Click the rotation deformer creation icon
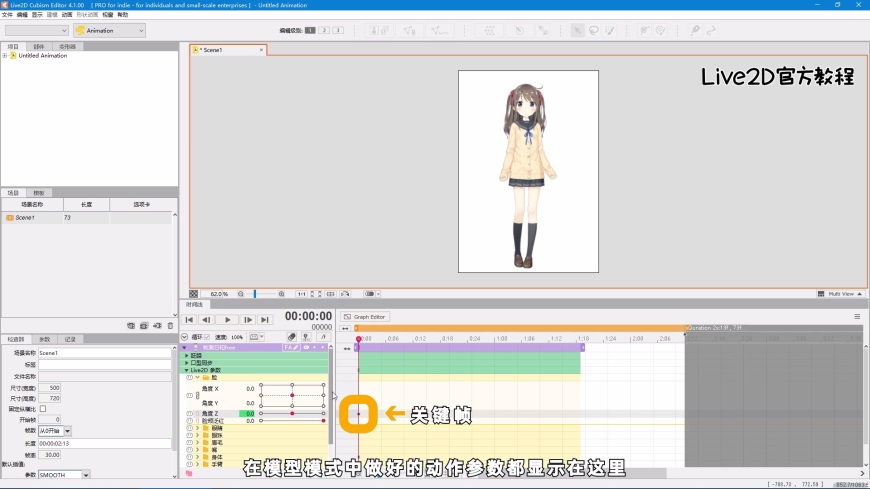Screen dimensions: 870x489 [x=519, y=31]
